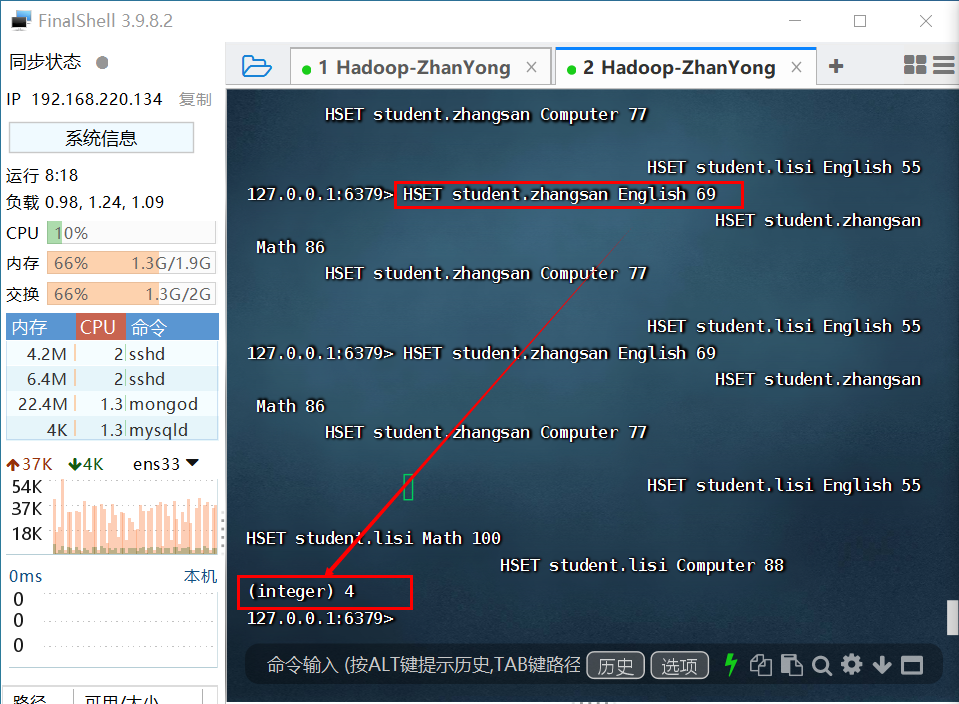Image resolution: width=959 pixels, height=704 pixels.
Task: Click the 内存 66% memory usage bar
Action: 131,263
